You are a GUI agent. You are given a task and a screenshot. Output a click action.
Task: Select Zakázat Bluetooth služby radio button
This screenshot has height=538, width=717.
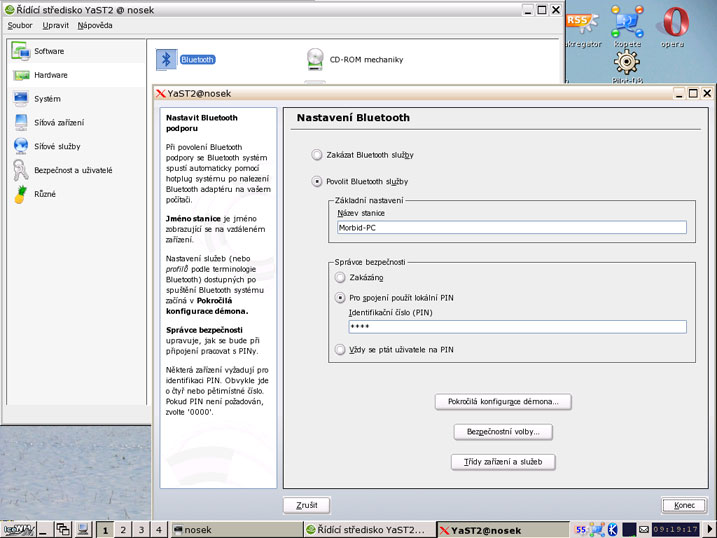coord(316,155)
